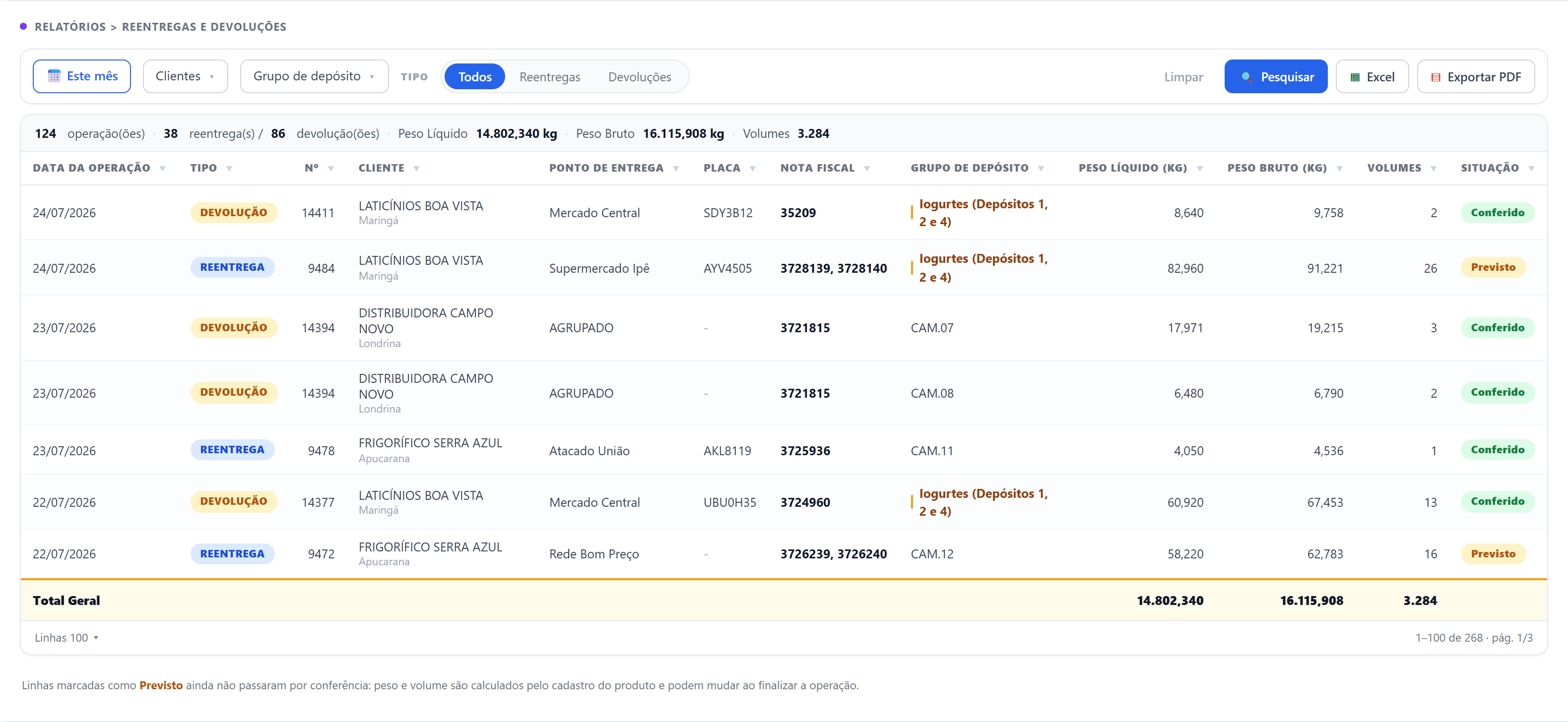Click the Conferido status on the CAM.07 row
The image size is (1568, 722).
click(x=1498, y=327)
